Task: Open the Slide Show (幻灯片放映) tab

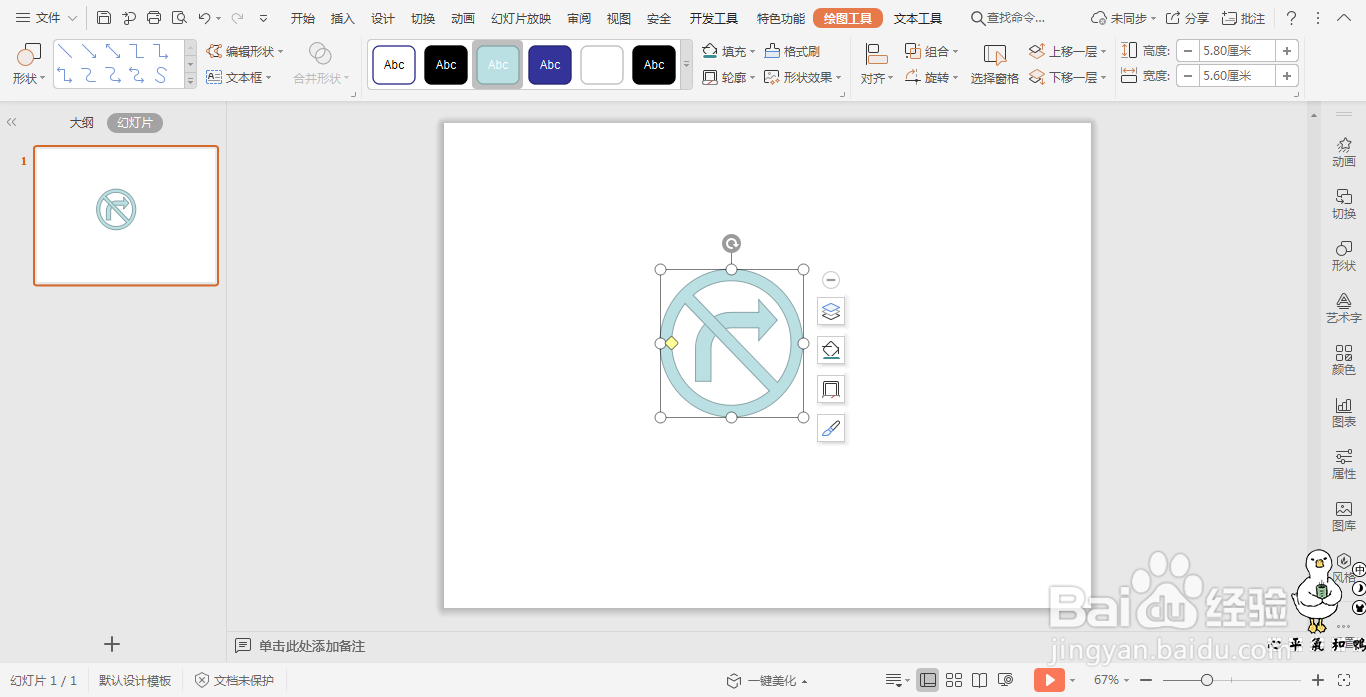Action: [x=521, y=18]
